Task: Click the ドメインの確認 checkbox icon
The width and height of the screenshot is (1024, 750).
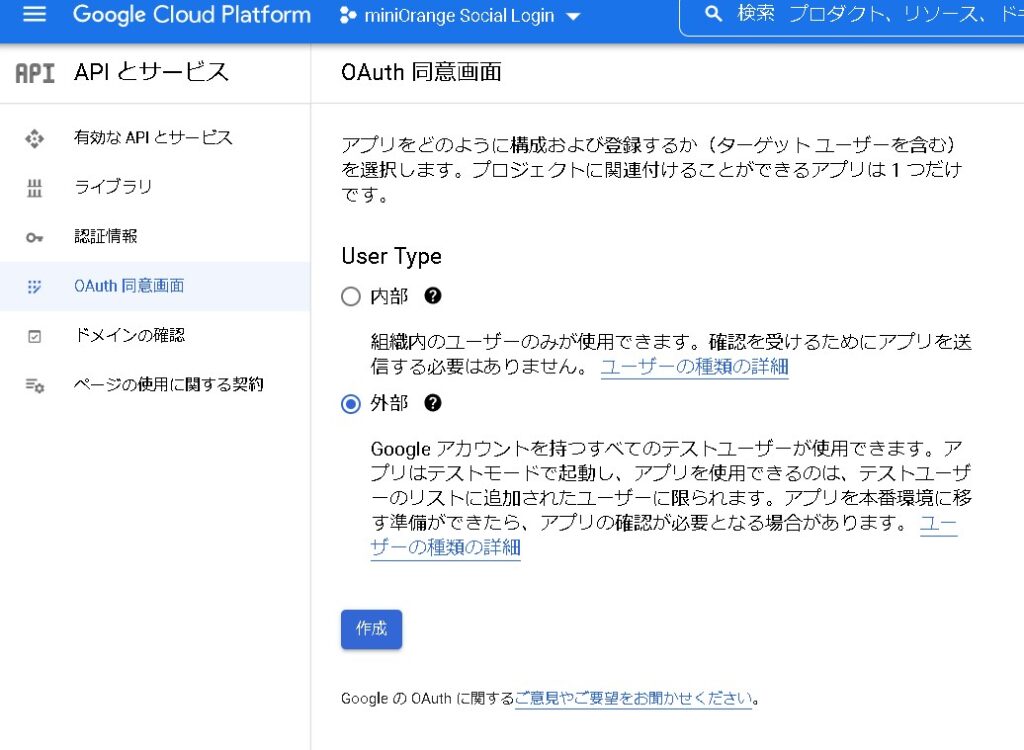Action: [35, 336]
